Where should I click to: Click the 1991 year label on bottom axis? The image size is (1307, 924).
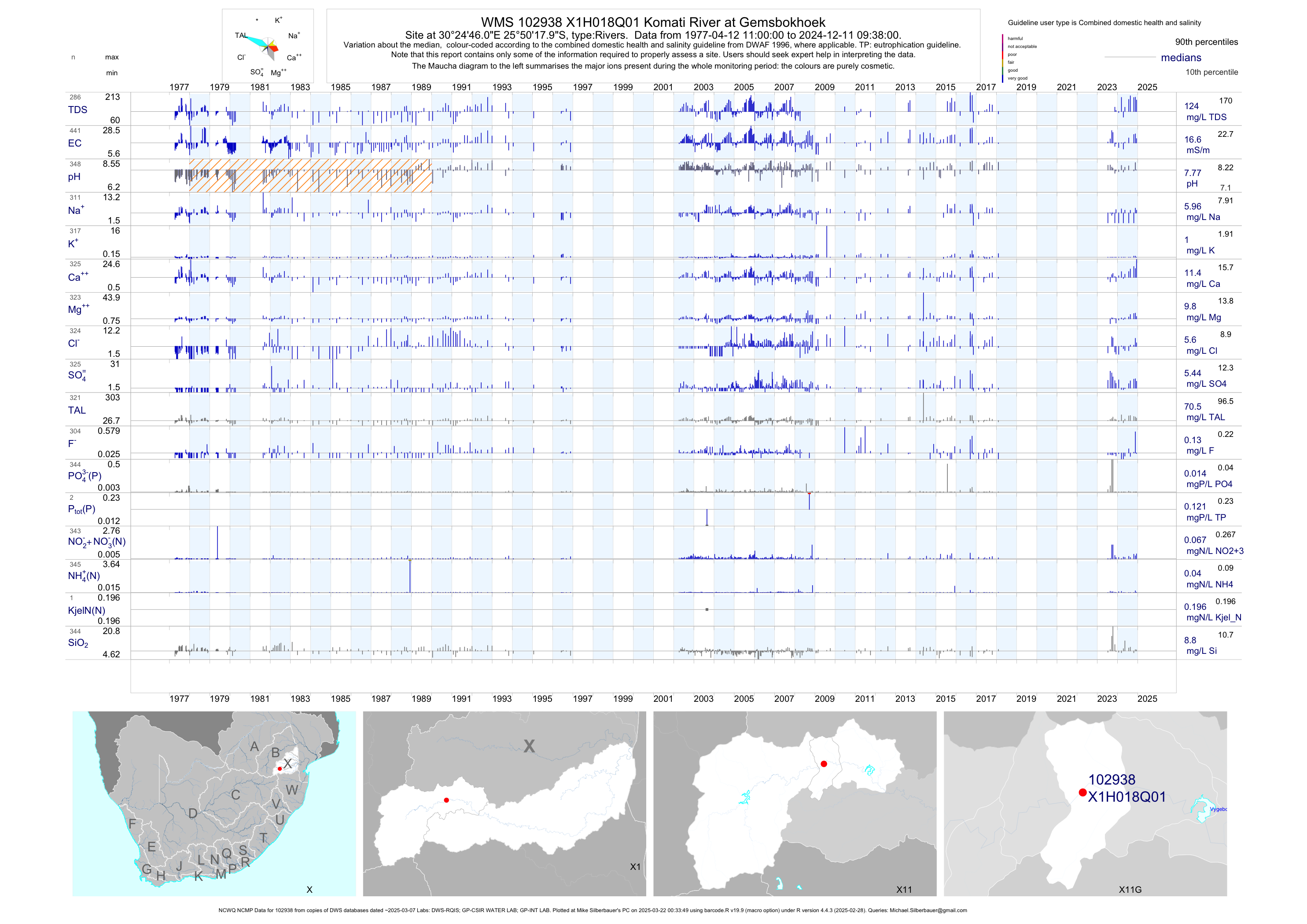tap(461, 699)
